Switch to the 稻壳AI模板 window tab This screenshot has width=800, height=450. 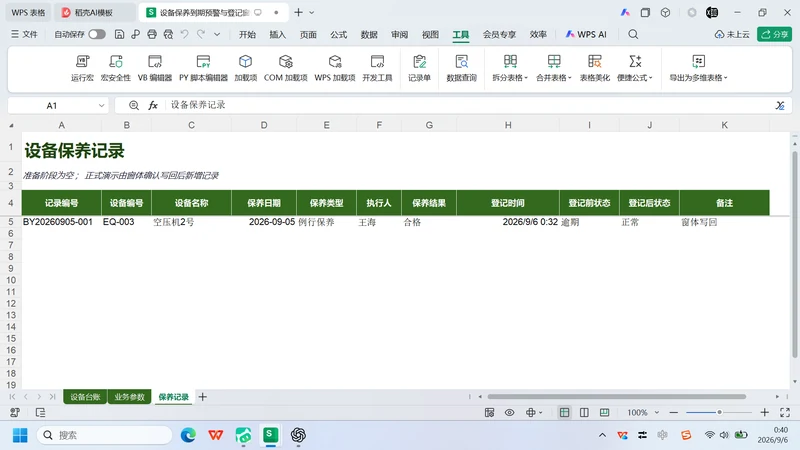(x=94, y=12)
